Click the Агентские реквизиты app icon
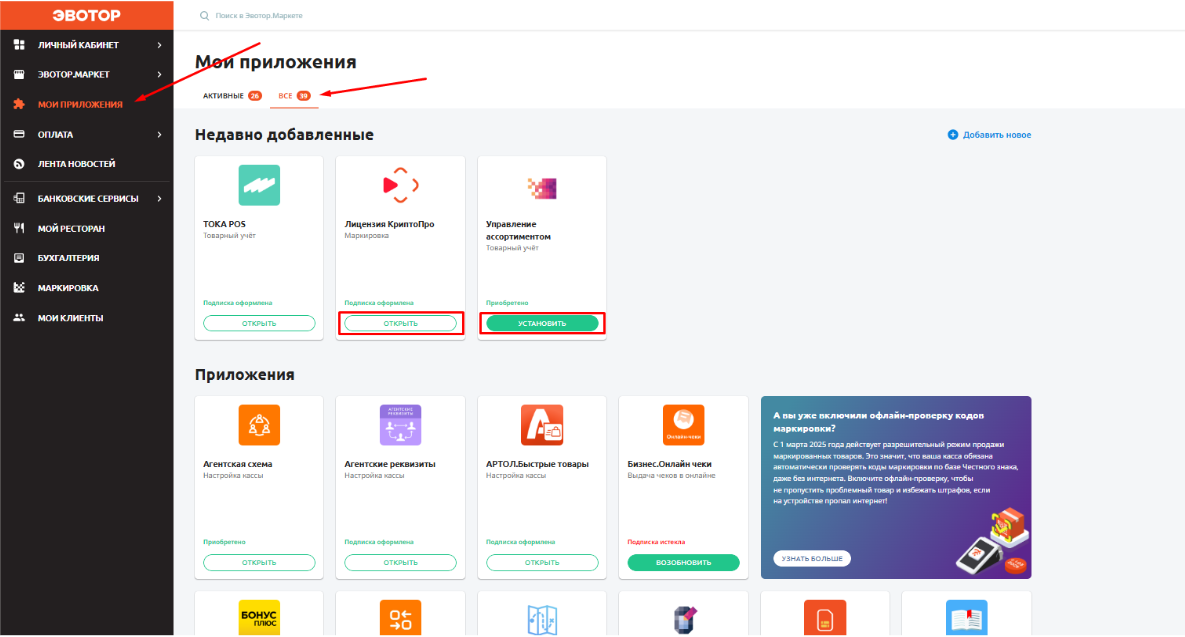1185x637 pixels. tap(401, 425)
